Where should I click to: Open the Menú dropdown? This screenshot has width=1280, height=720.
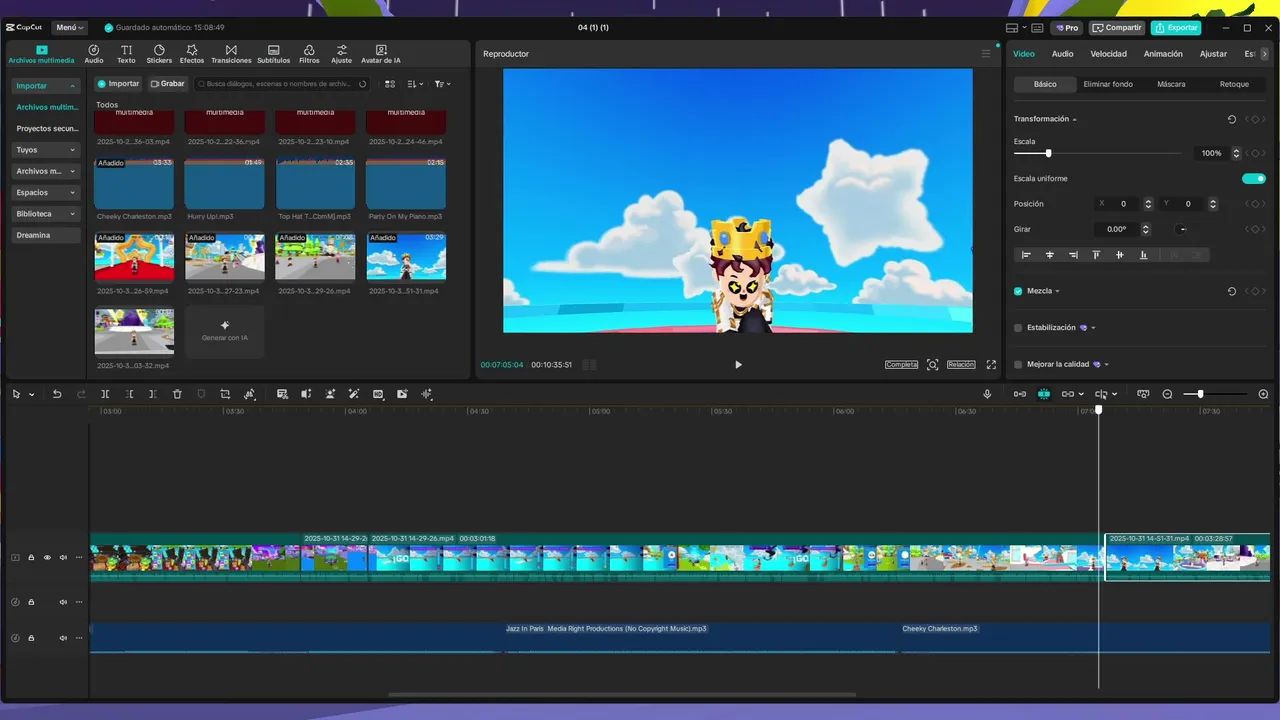[69, 28]
